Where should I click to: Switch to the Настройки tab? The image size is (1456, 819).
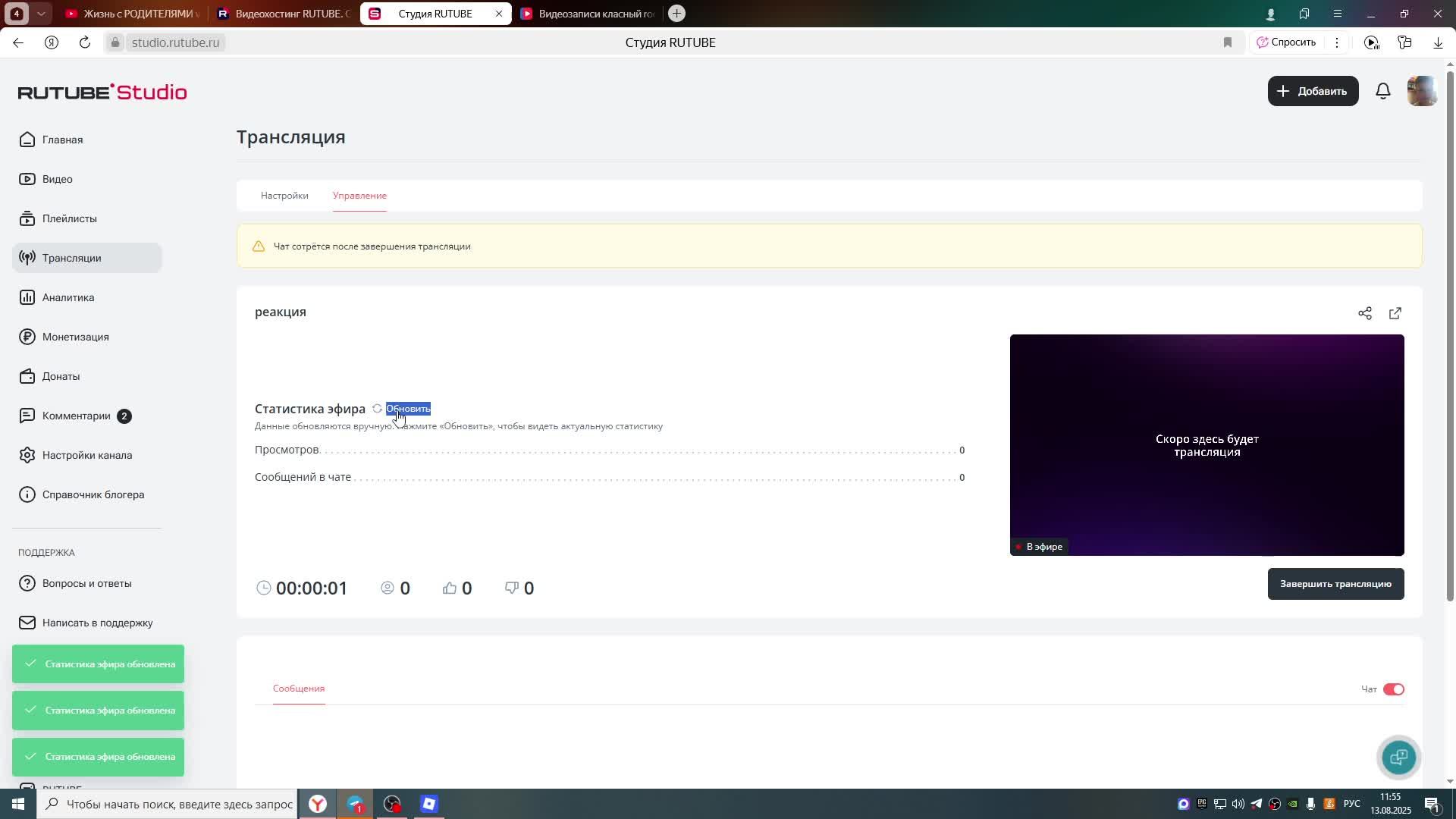(x=284, y=196)
